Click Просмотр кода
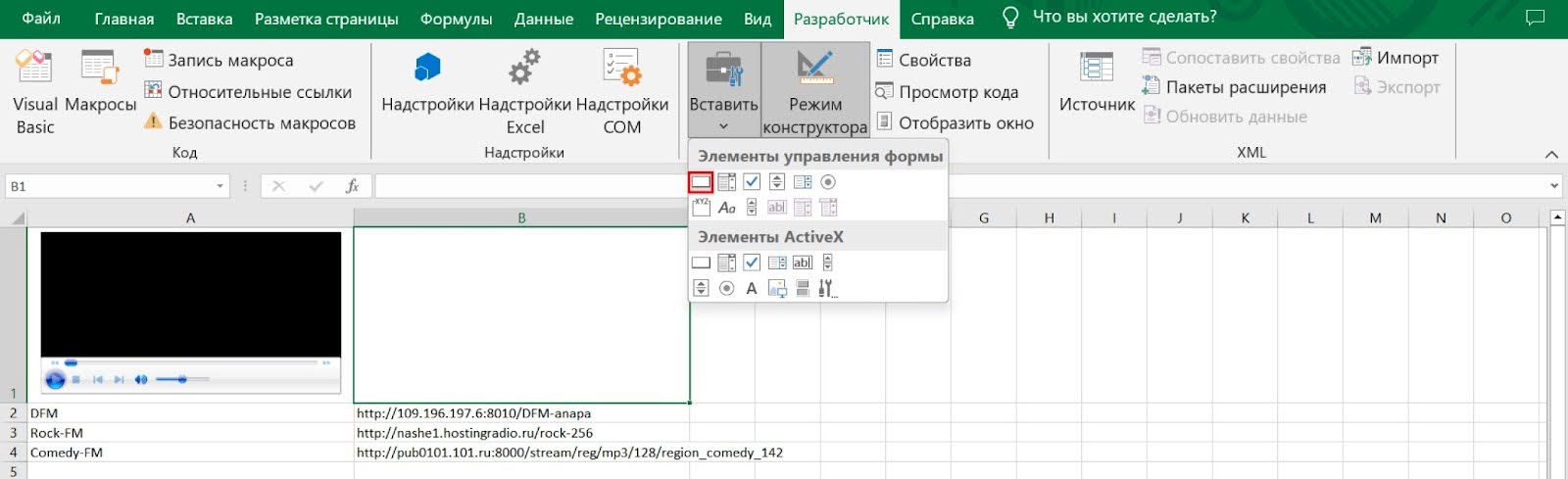The width and height of the screenshot is (1568, 479). pyautogui.click(x=948, y=91)
